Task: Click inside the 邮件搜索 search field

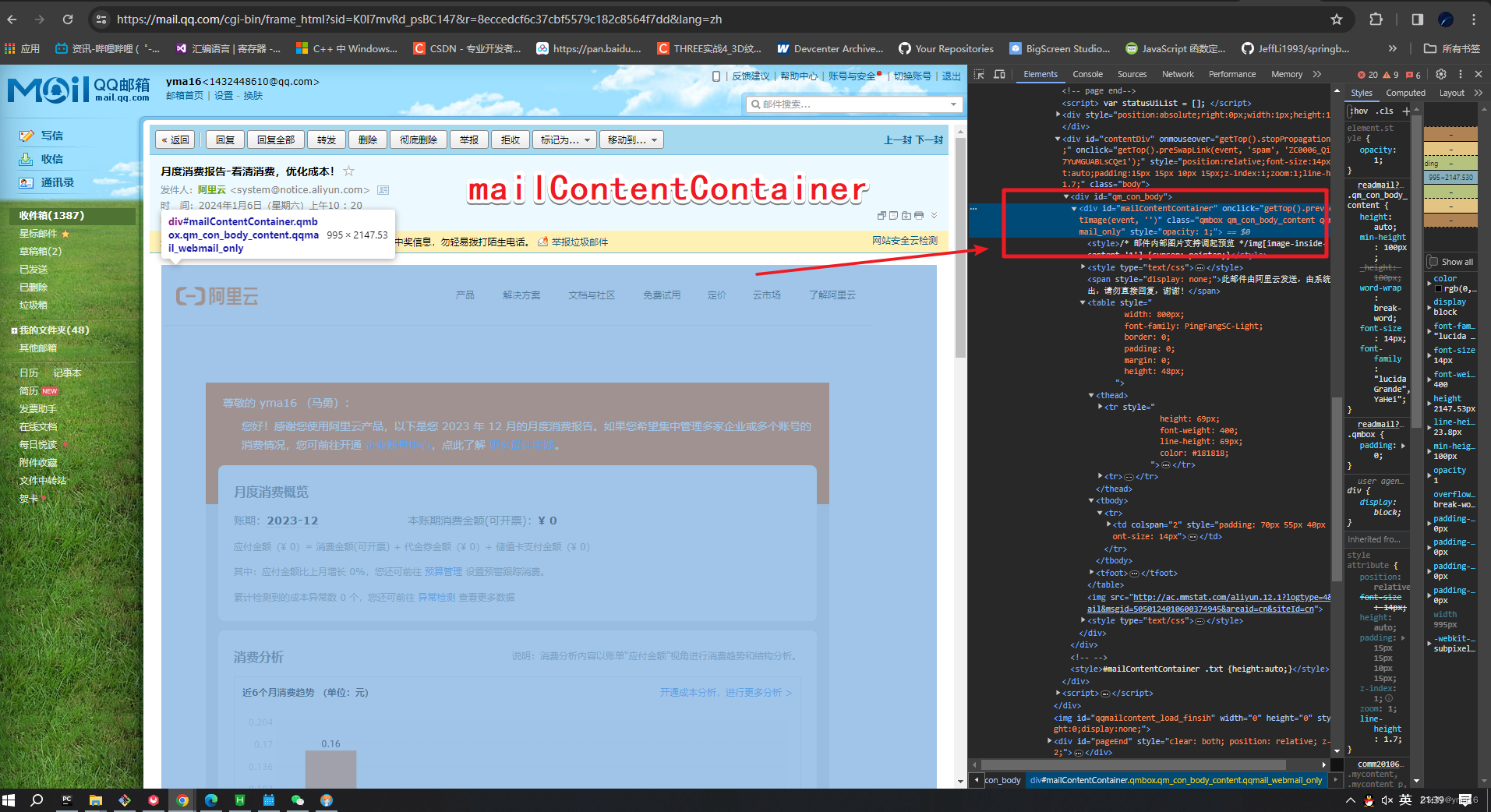Action: tap(855, 104)
